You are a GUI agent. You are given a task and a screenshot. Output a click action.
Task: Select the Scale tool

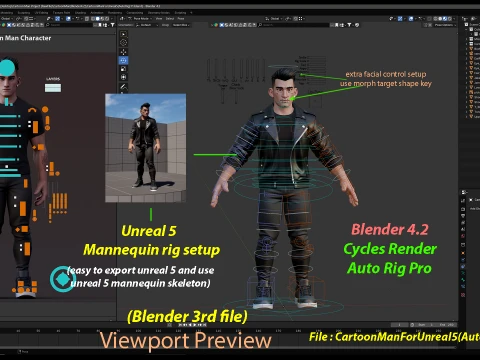(123, 69)
